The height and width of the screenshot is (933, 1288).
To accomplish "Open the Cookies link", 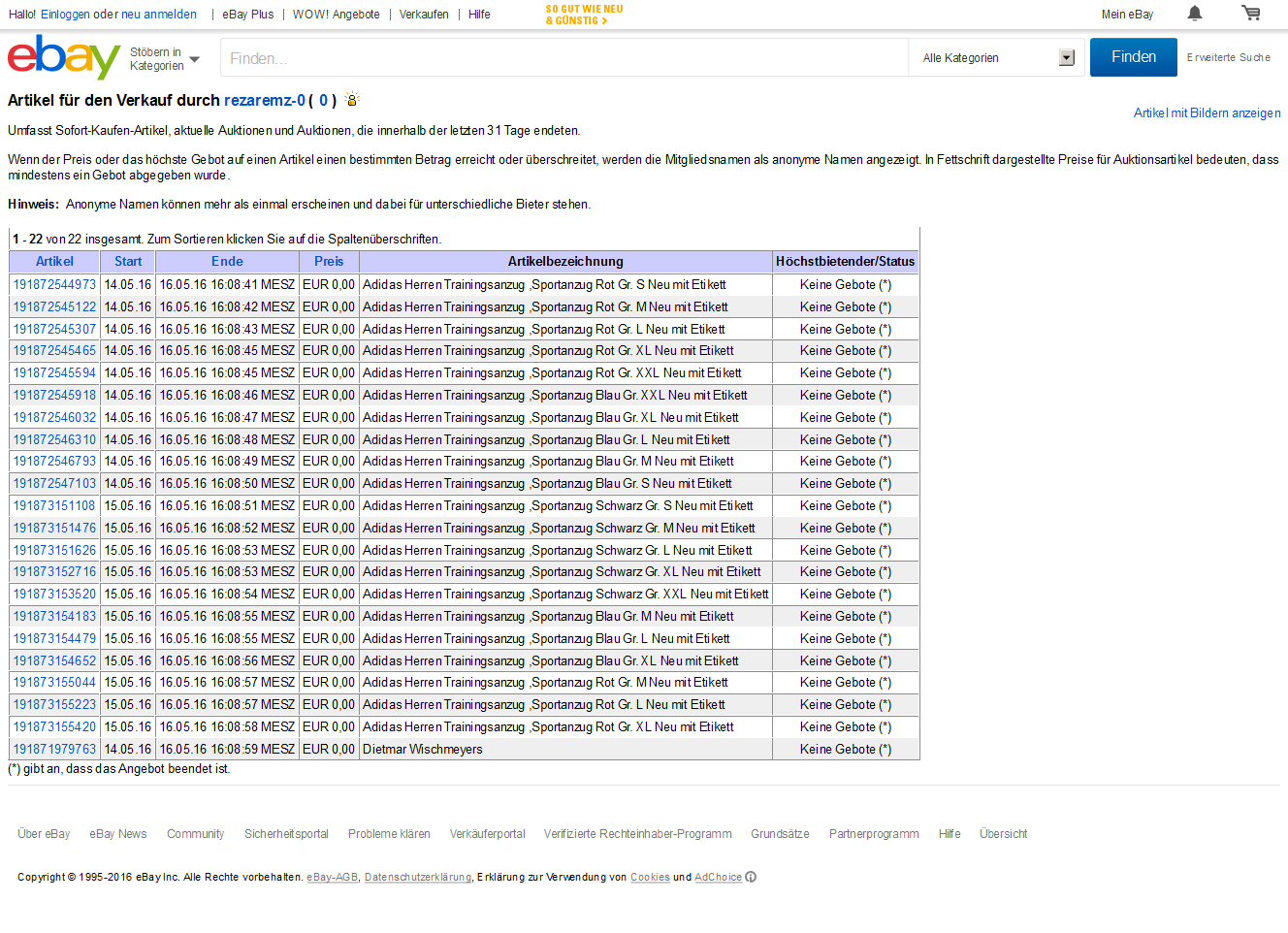I will point(650,877).
